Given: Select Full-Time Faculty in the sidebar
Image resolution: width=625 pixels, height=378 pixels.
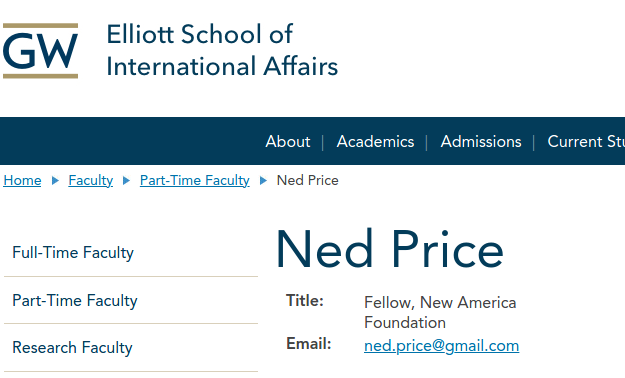Looking at the screenshot, I should (131, 253).
